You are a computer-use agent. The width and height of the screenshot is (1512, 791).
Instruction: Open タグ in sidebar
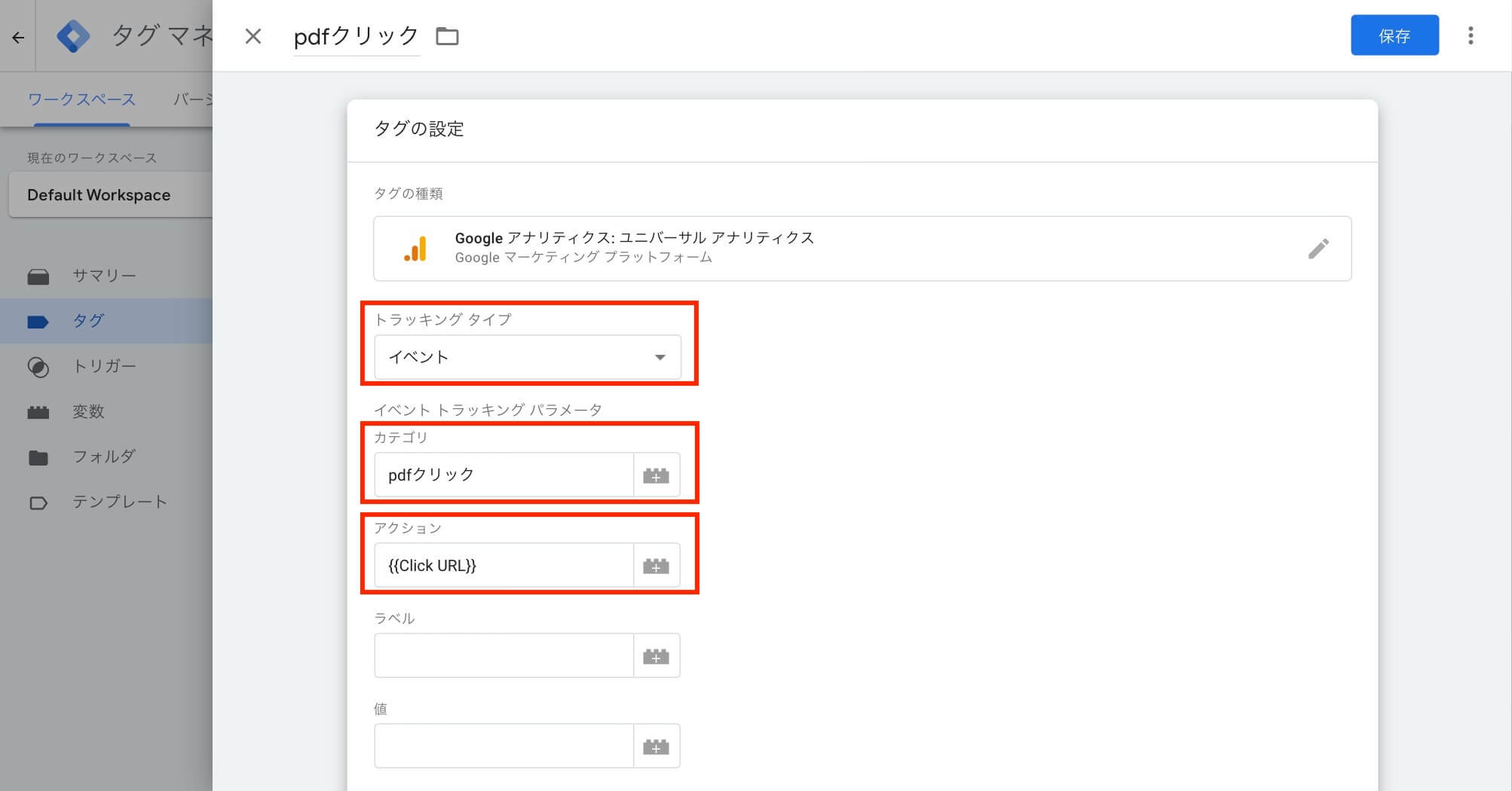(x=106, y=321)
